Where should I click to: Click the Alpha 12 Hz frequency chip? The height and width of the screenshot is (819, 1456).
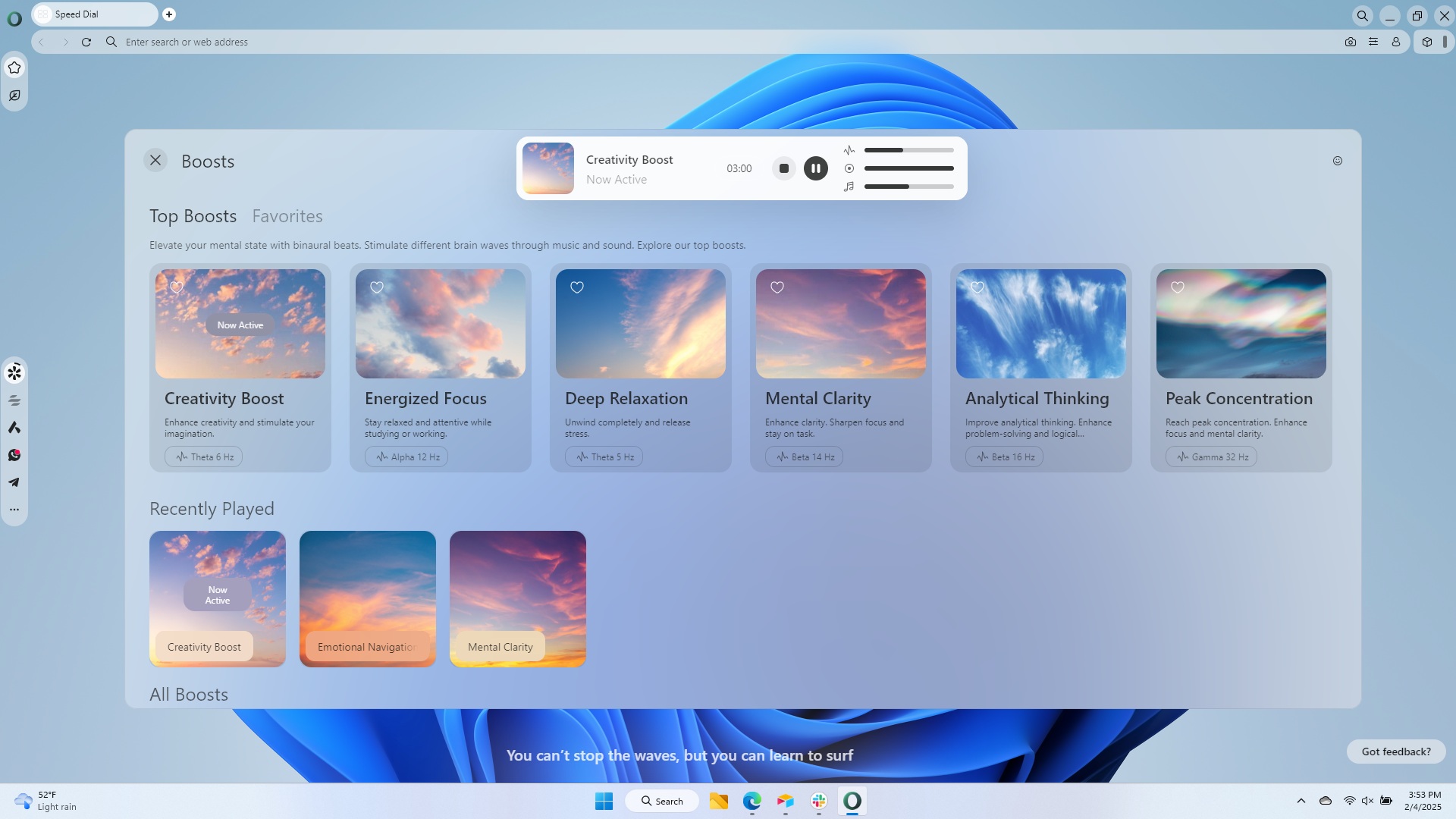pyautogui.click(x=406, y=457)
